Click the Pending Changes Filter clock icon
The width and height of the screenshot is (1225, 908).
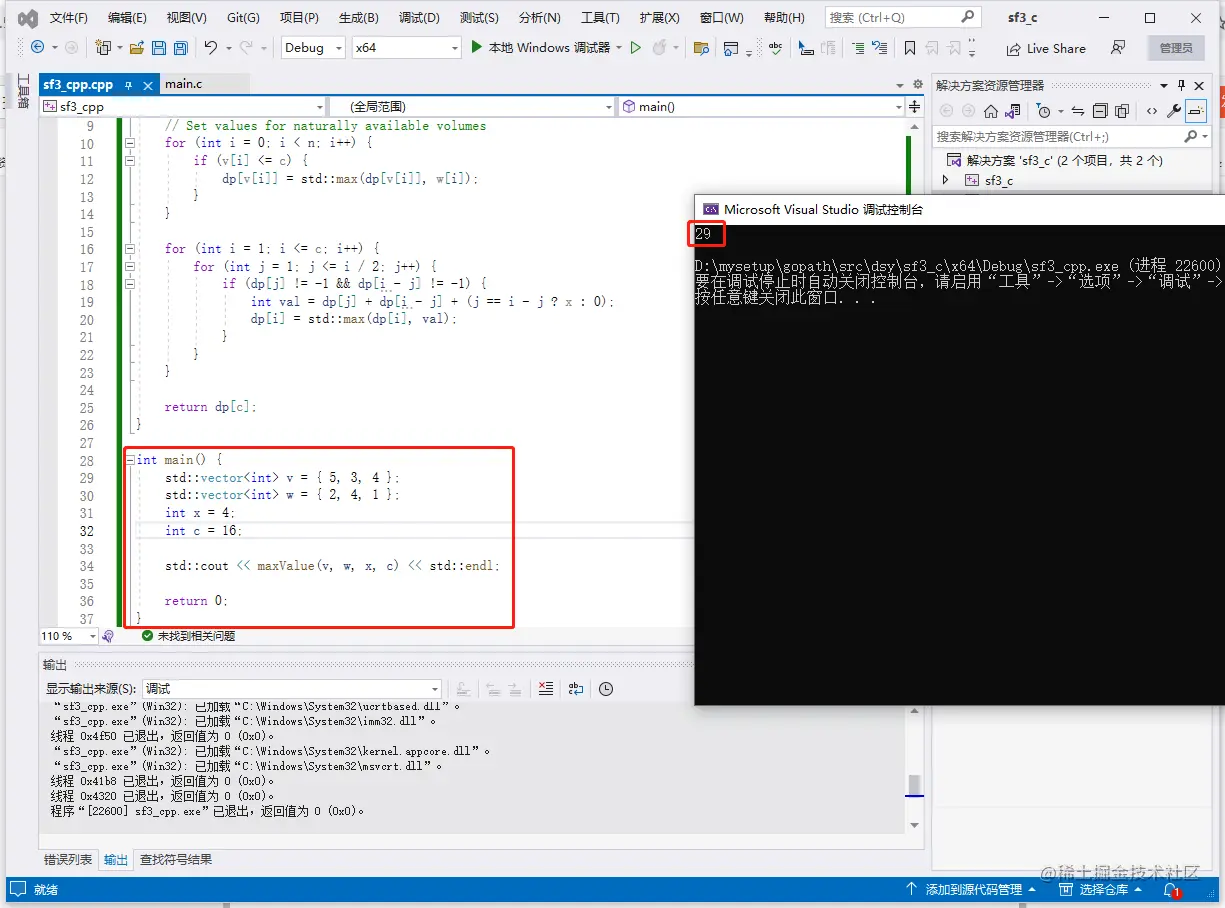[1044, 111]
